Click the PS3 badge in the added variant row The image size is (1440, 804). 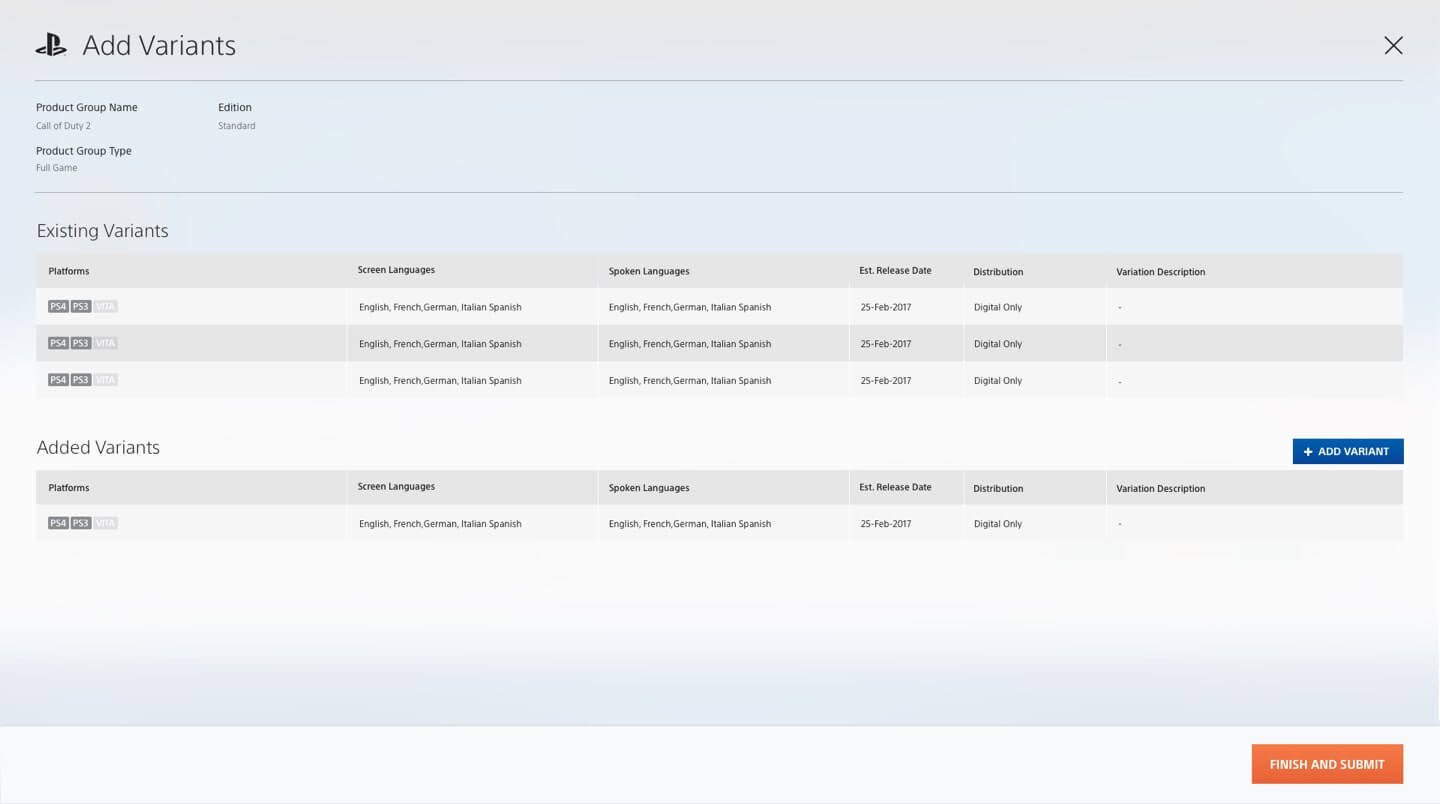[81, 523]
